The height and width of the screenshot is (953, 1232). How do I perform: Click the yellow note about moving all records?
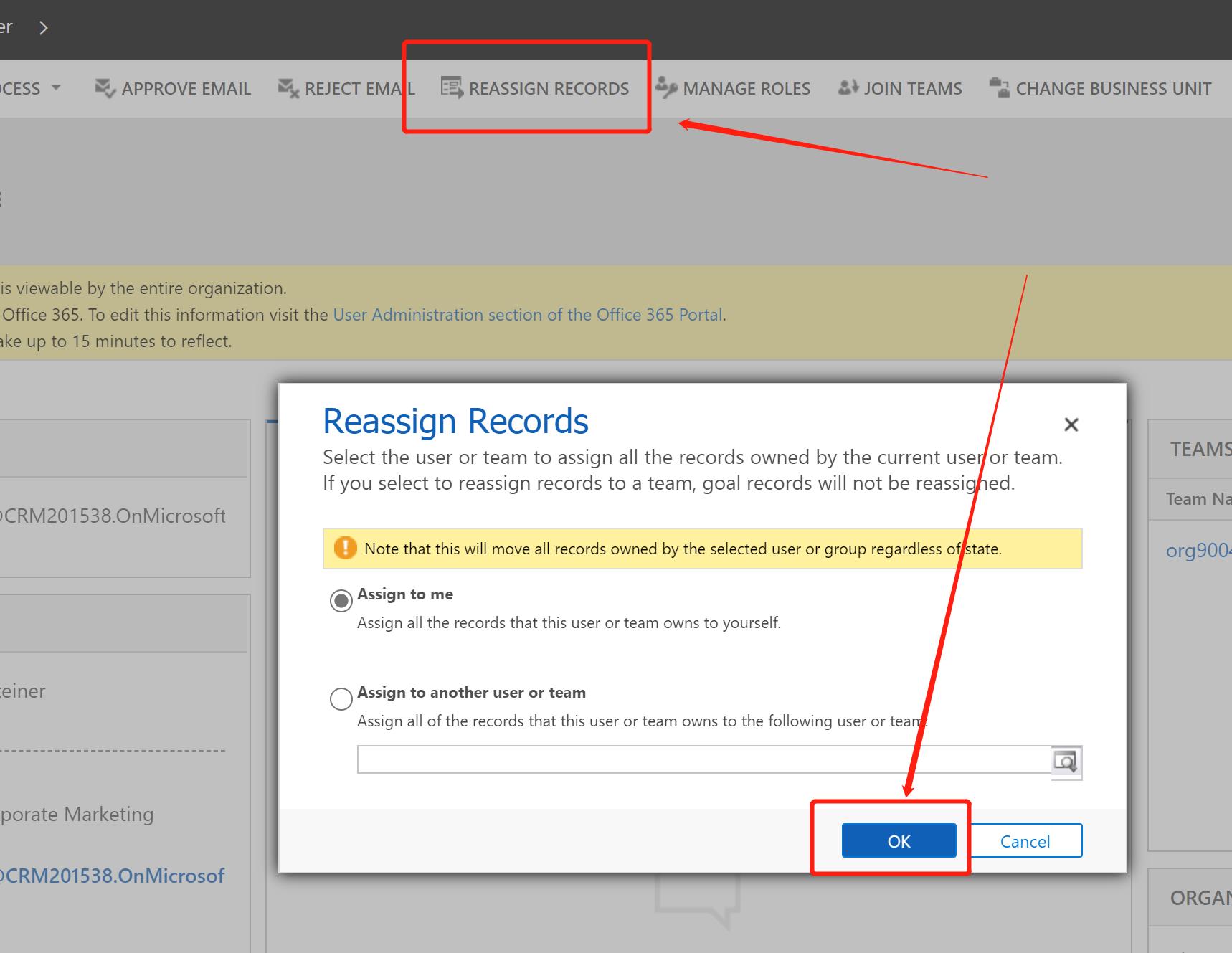703,549
